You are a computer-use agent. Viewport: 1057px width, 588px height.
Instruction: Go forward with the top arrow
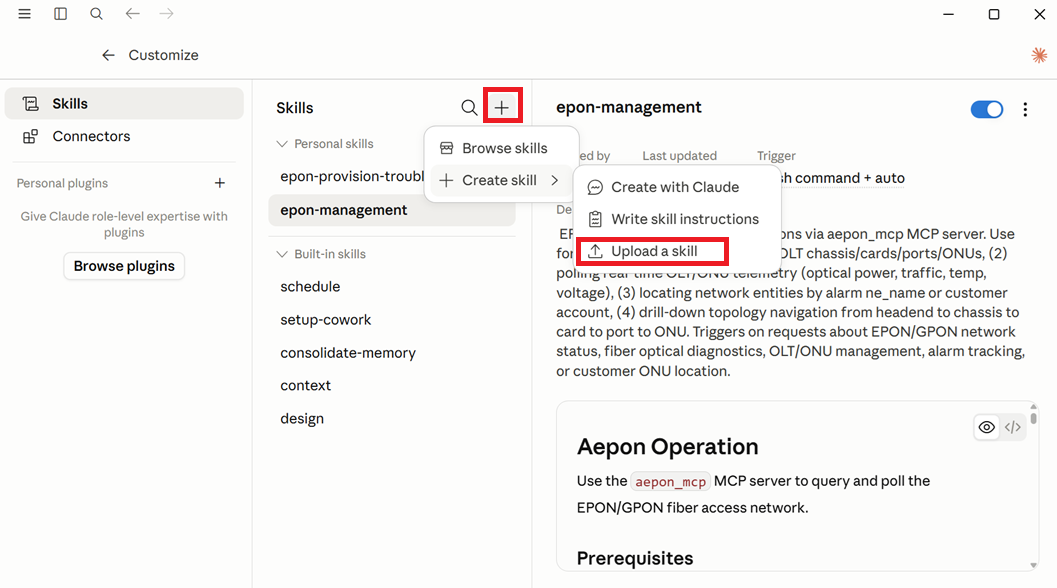pyautogui.click(x=167, y=13)
